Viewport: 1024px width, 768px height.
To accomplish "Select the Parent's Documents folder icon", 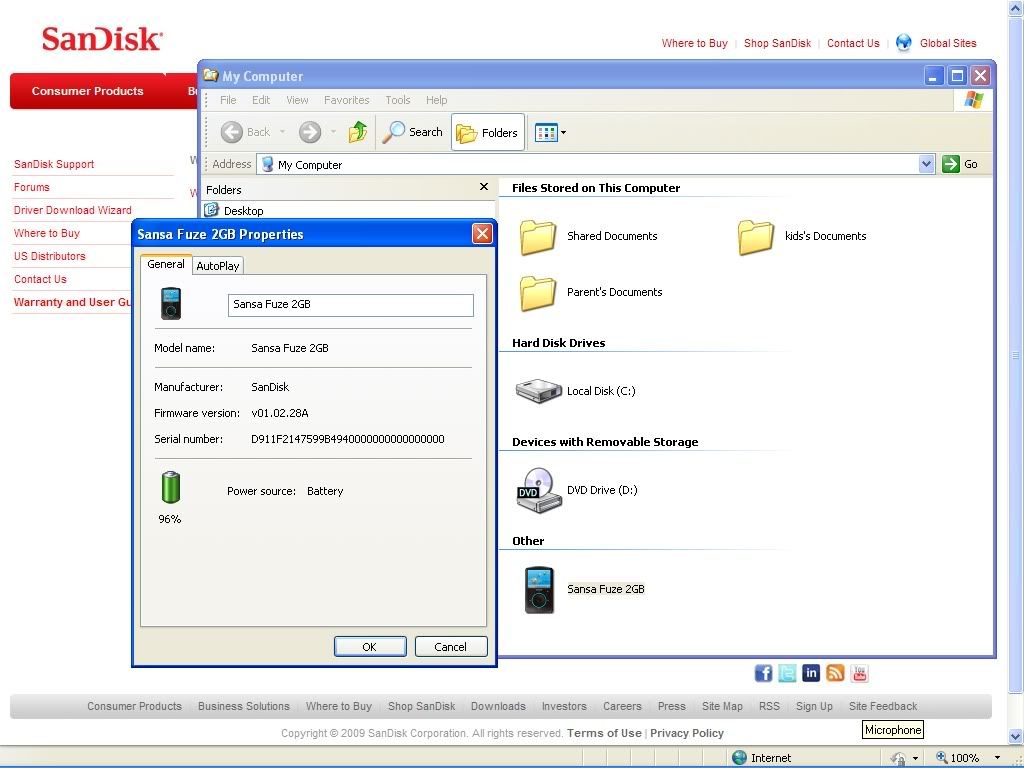I will [537, 293].
